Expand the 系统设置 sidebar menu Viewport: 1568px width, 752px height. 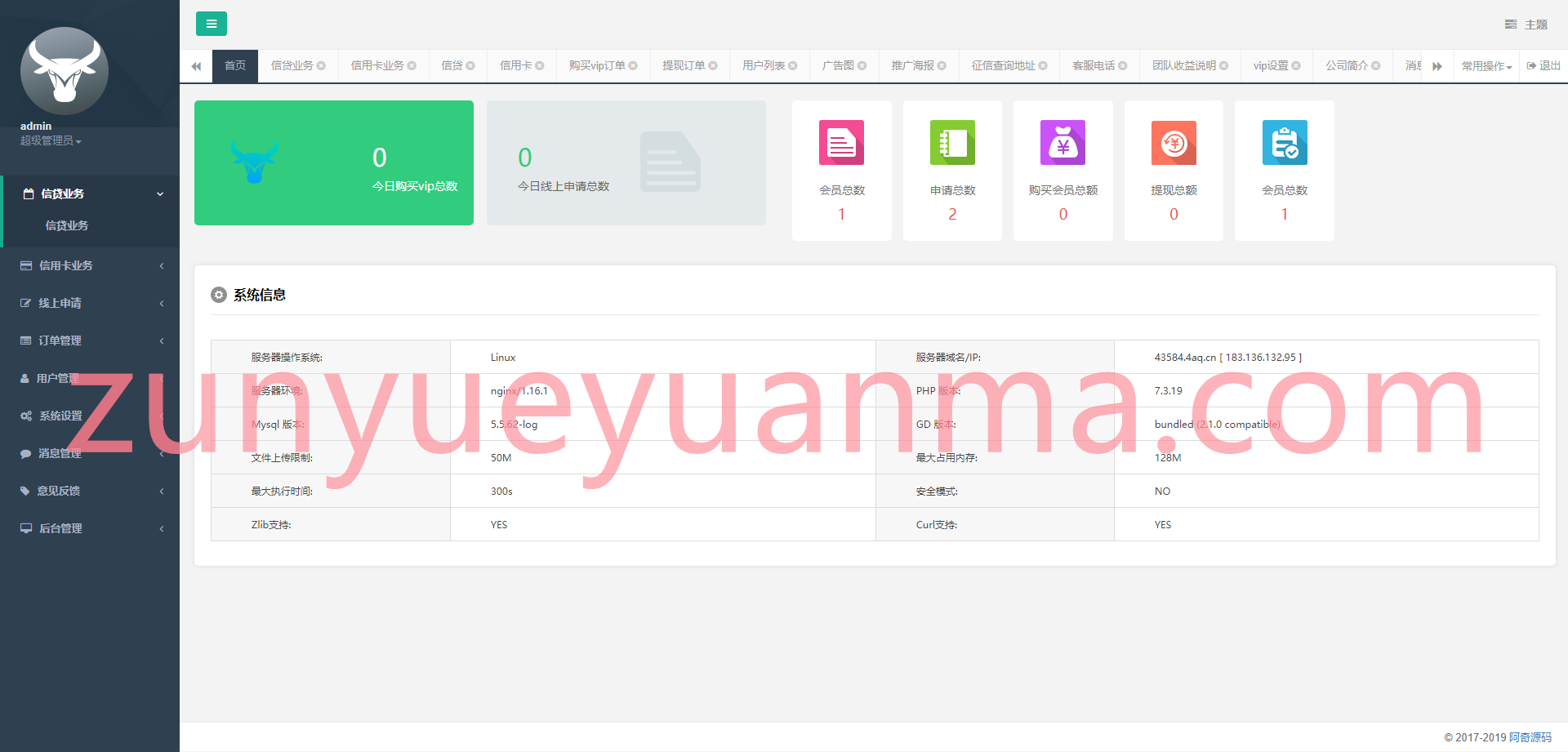tap(90, 416)
